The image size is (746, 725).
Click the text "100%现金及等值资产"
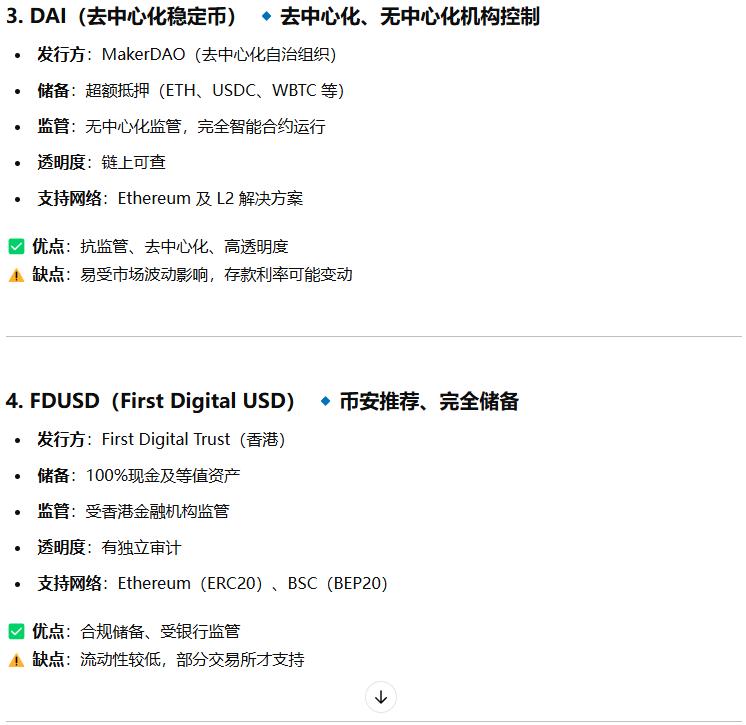163,475
